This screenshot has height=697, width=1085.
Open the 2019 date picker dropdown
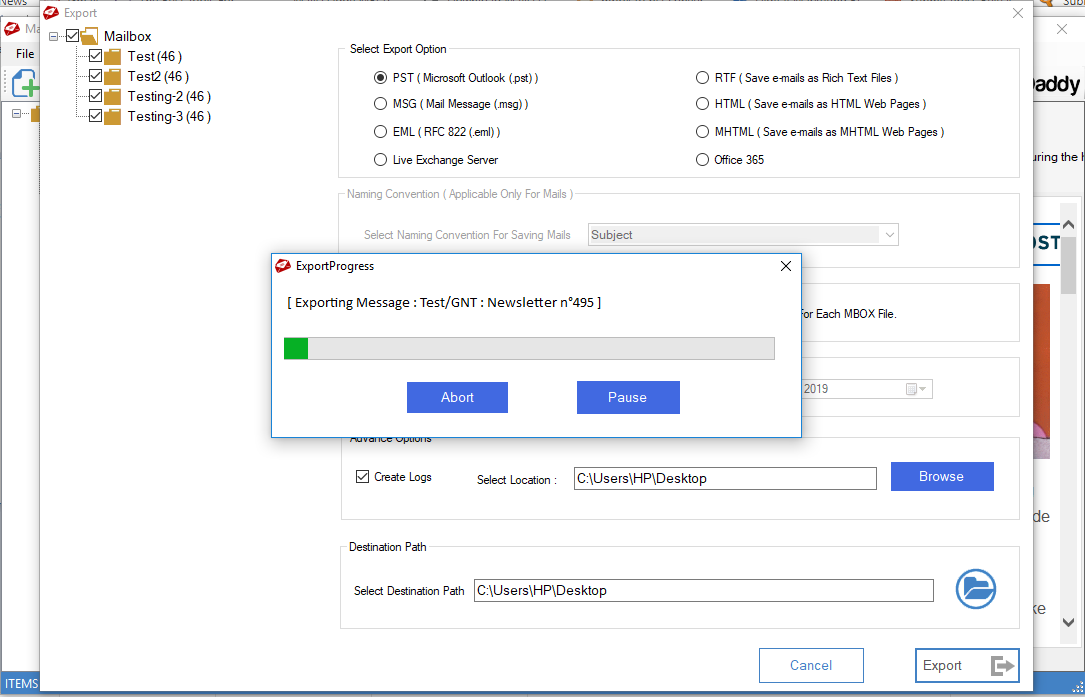923,389
